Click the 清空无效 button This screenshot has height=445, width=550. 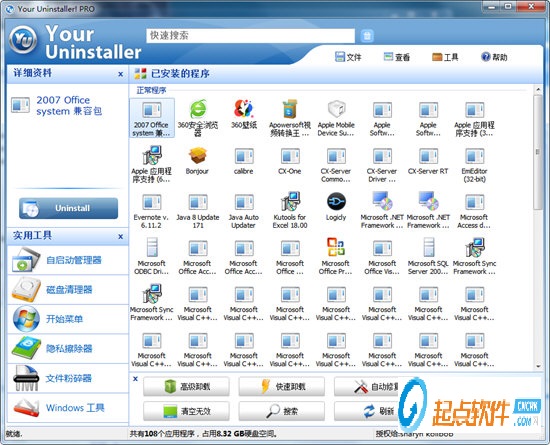(186, 411)
